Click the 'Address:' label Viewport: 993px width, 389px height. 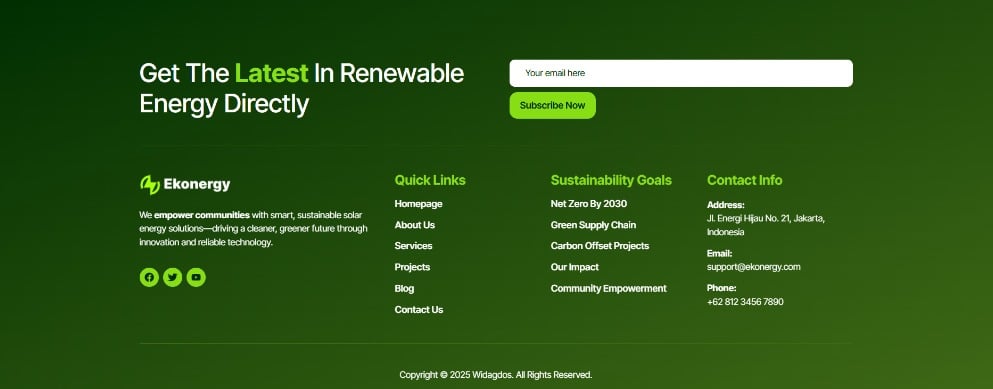tap(726, 205)
